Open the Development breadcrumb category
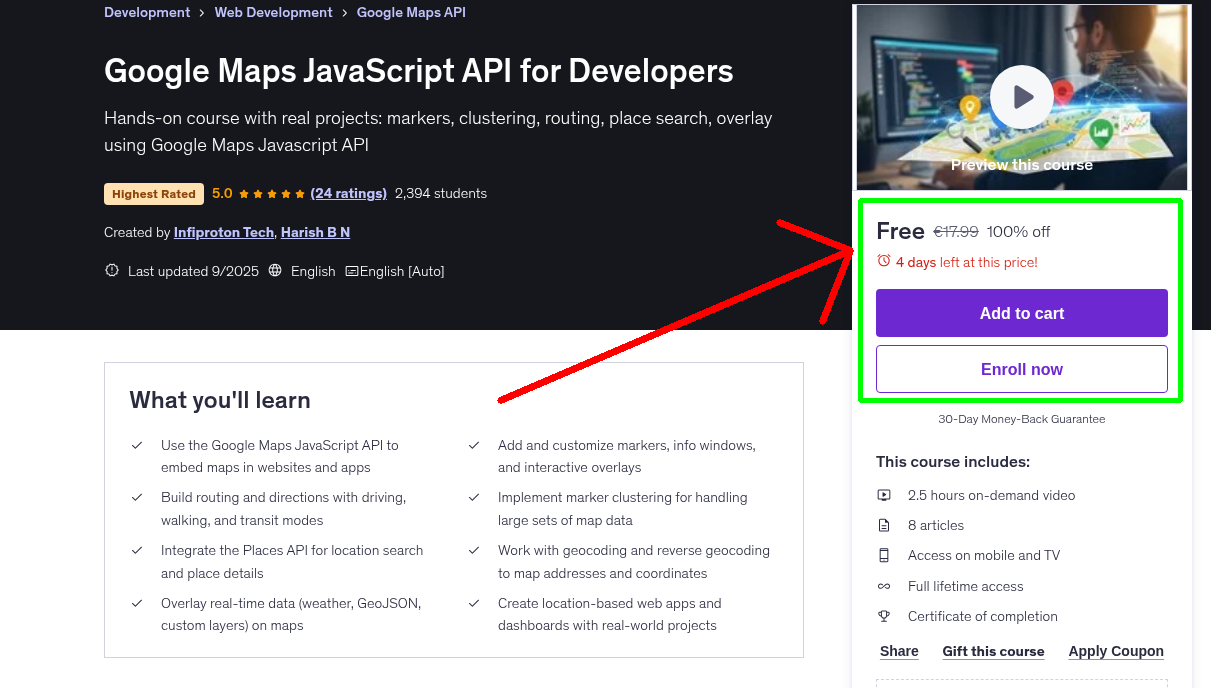The width and height of the screenshot is (1211, 688). 147,13
